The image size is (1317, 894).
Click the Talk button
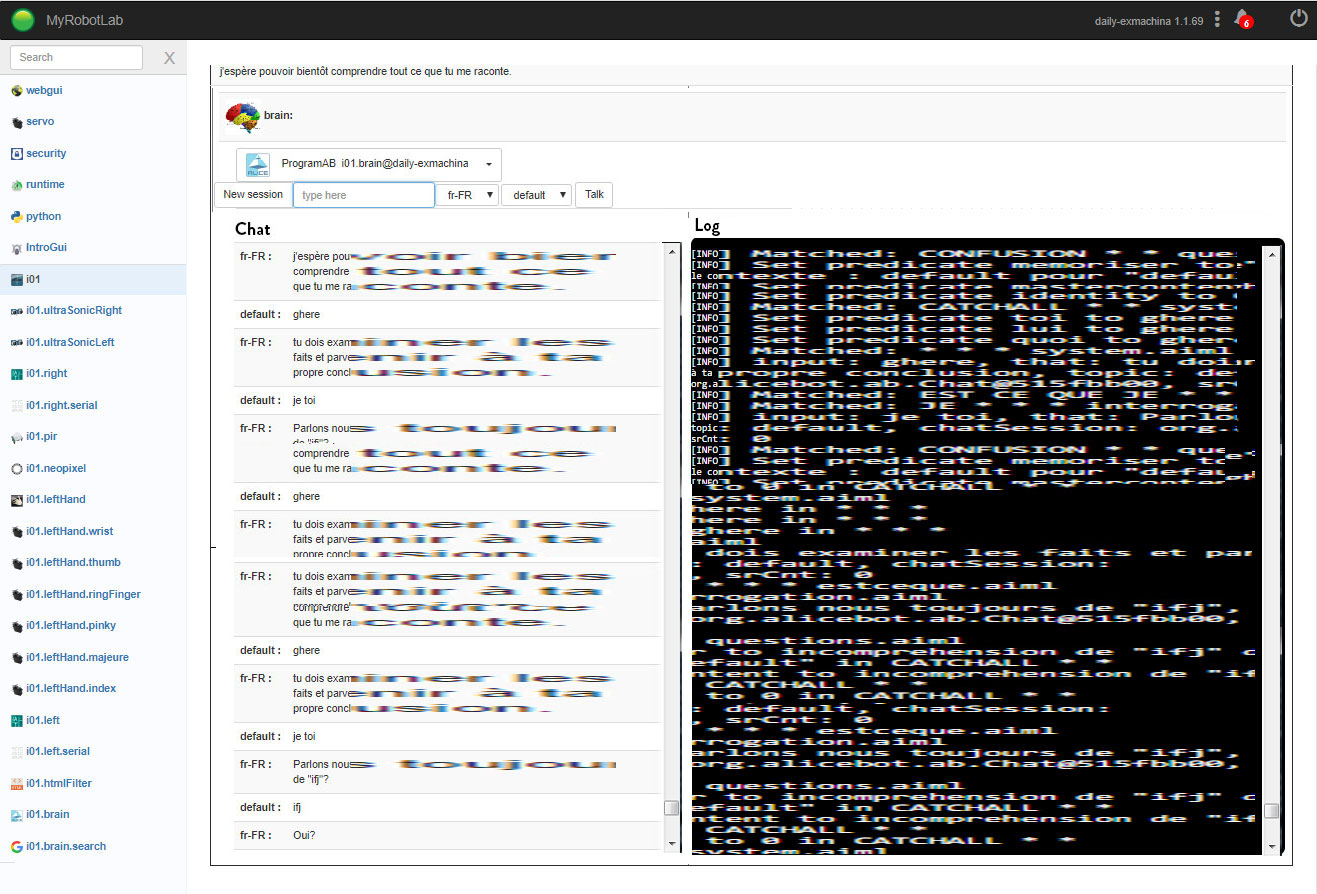pyautogui.click(x=594, y=195)
